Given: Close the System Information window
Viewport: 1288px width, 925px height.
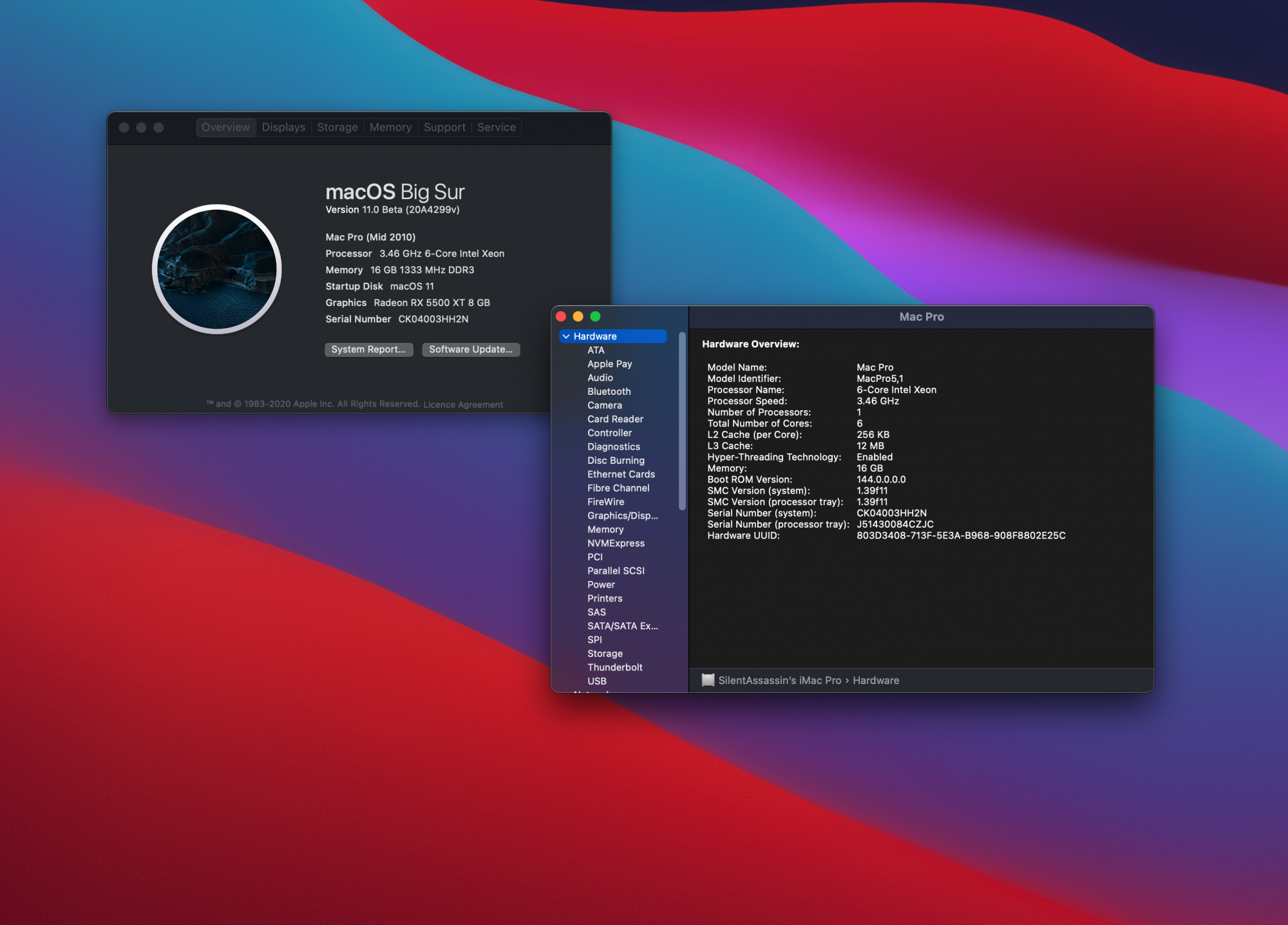Looking at the screenshot, I should pos(561,316).
